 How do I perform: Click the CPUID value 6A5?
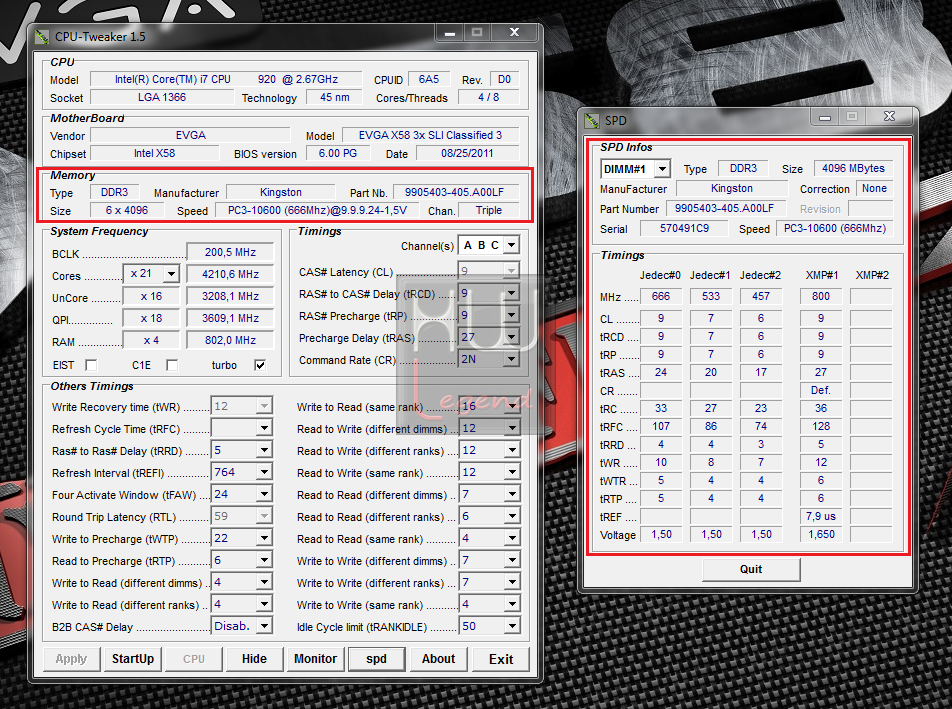pyautogui.click(x=429, y=80)
